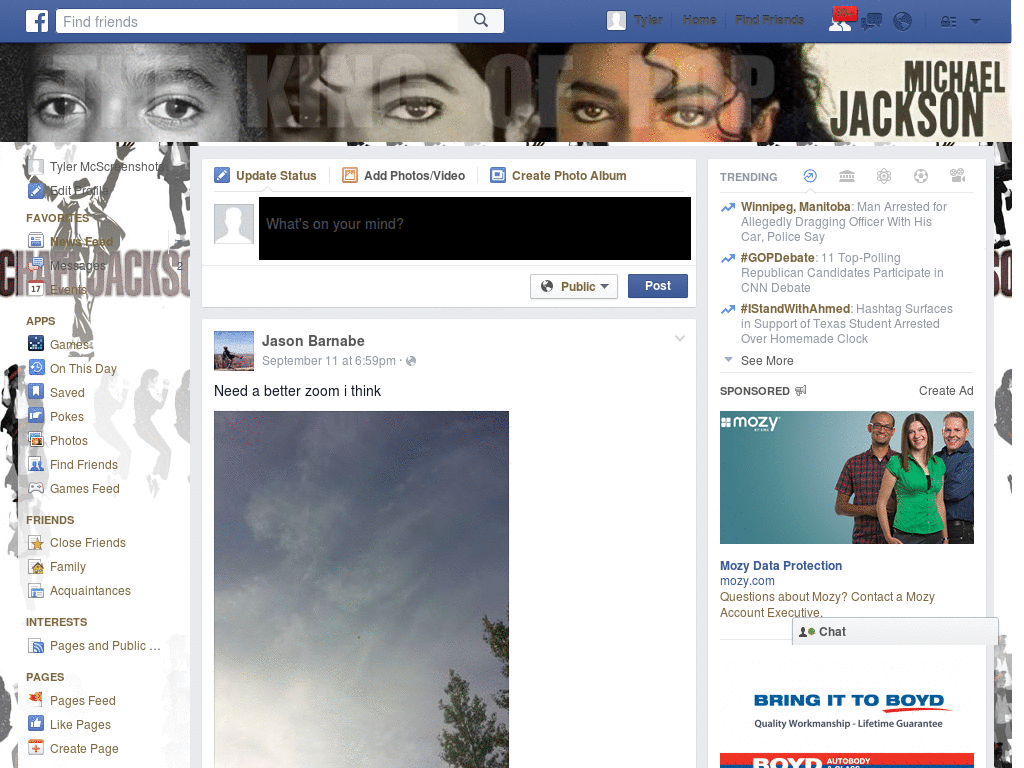Image resolution: width=1024 pixels, height=768 pixels.
Task: Change post audience with the Public dropdown
Action: 574,285
